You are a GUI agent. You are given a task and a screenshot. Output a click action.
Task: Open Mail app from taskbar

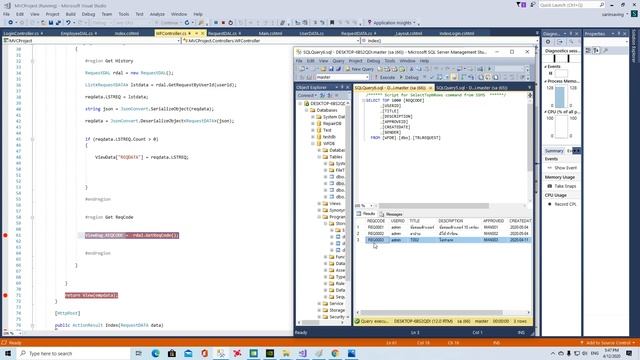click(x=188, y=353)
